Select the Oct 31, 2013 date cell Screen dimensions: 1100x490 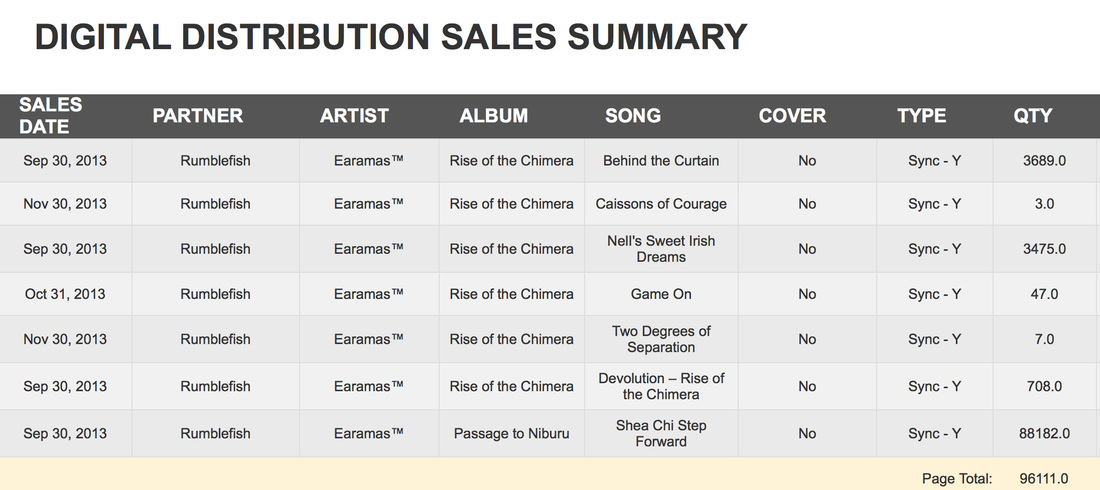point(65,294)
